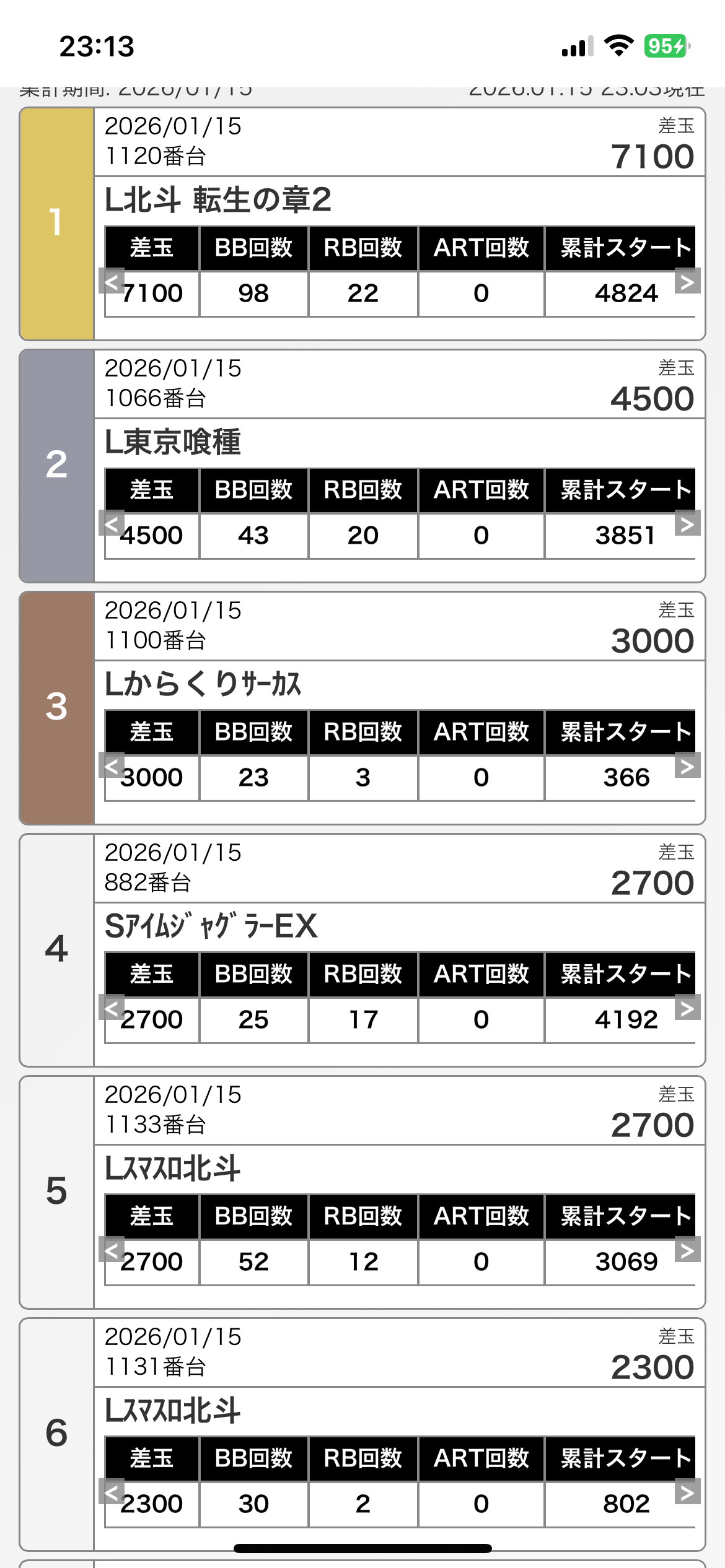Tap the gold rank 1 badge
This screenshot has height=1568, width=725.
coord(56,224)
